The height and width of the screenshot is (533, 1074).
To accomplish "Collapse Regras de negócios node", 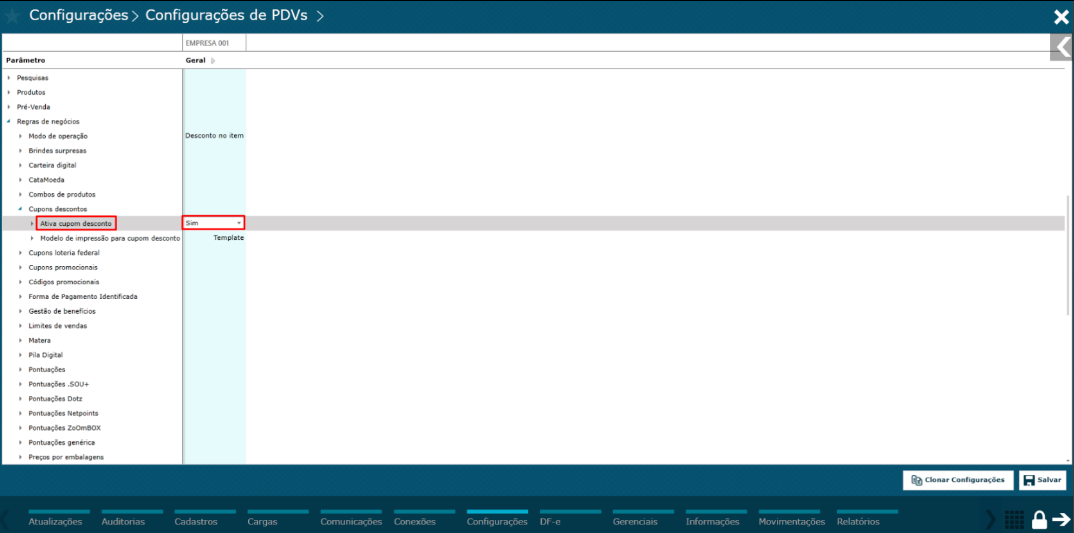I will [9, 121].
